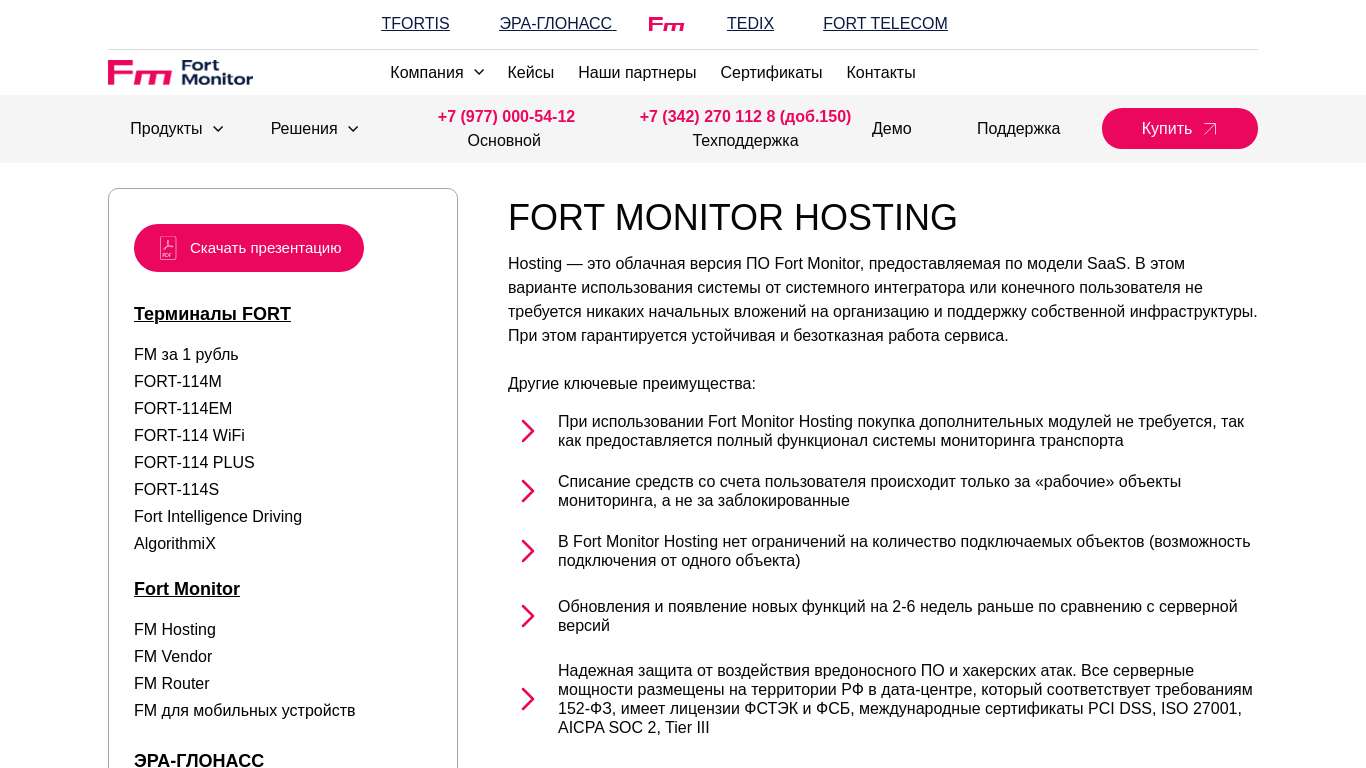Select FORT-114 WiFi in the sidebar list

[189, 435]
